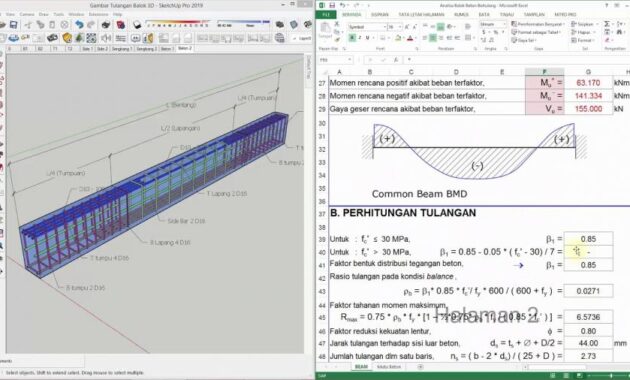The image size is (630, 380).
Task: Click the checkered pattern icon in SketchUp toolbar
Action: tap(92, 38)
